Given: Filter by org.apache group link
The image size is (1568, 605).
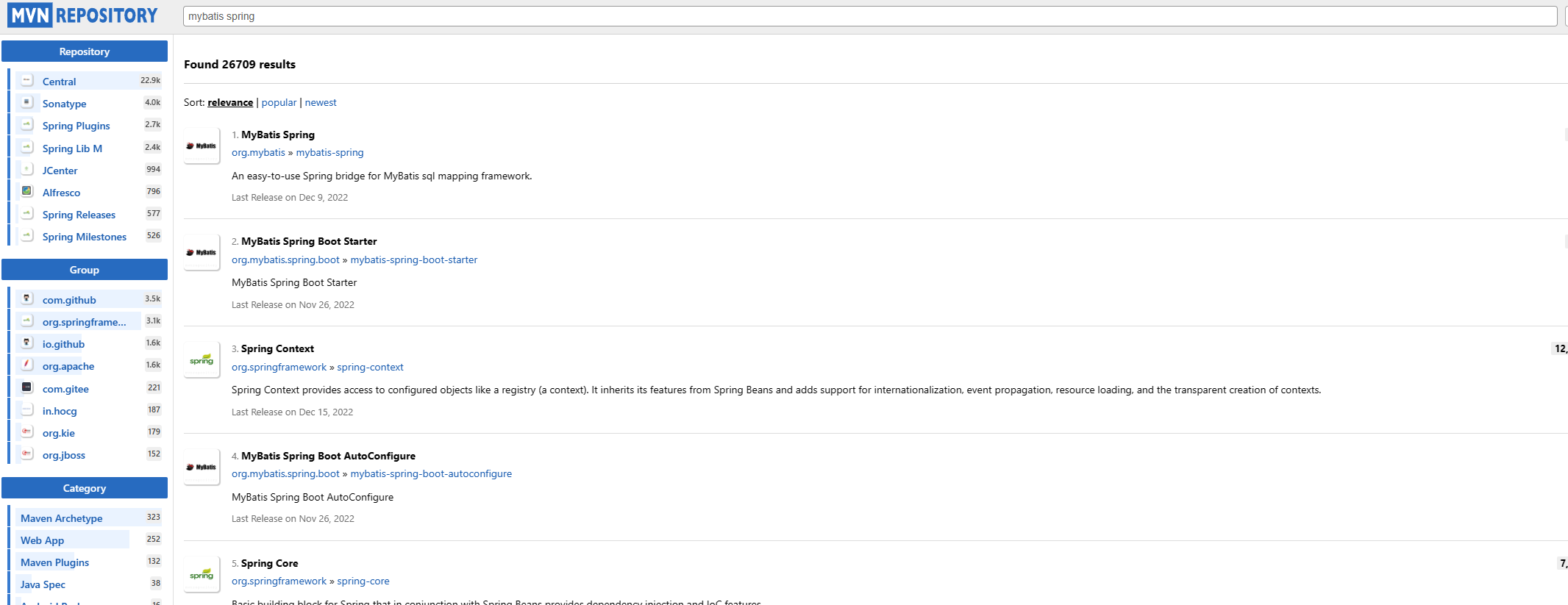Looking at the screenshot, I should click(x=68, y=366).
